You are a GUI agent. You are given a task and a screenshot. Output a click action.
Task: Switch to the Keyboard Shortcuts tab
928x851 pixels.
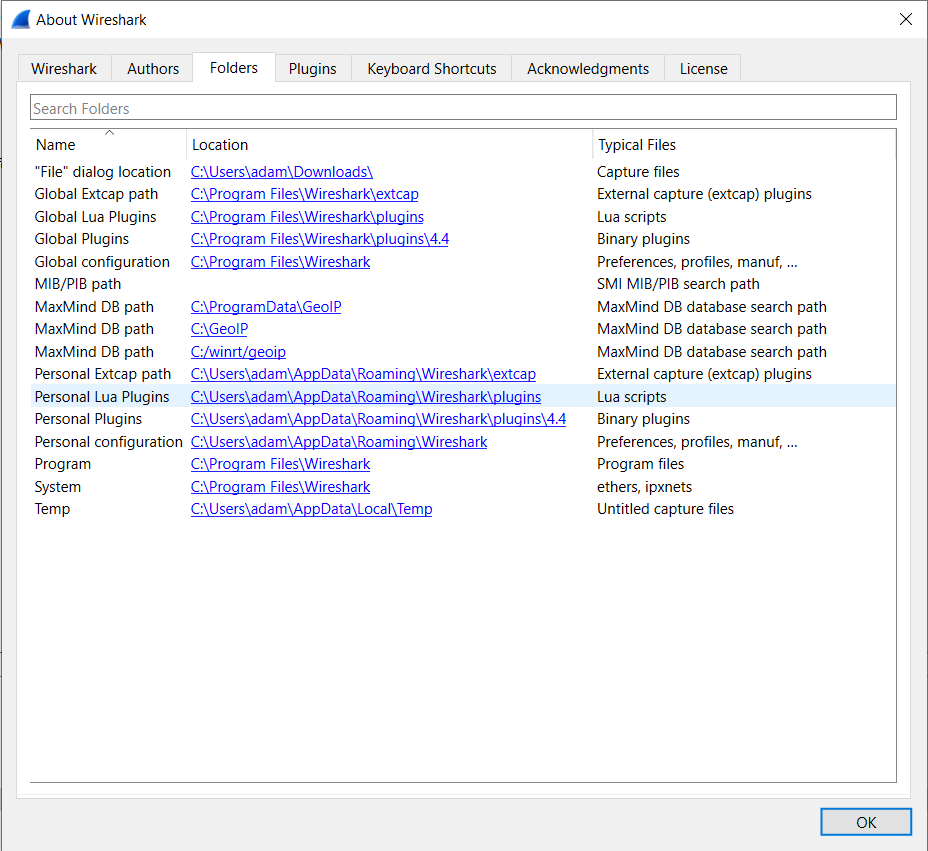(x=431, y=68)
